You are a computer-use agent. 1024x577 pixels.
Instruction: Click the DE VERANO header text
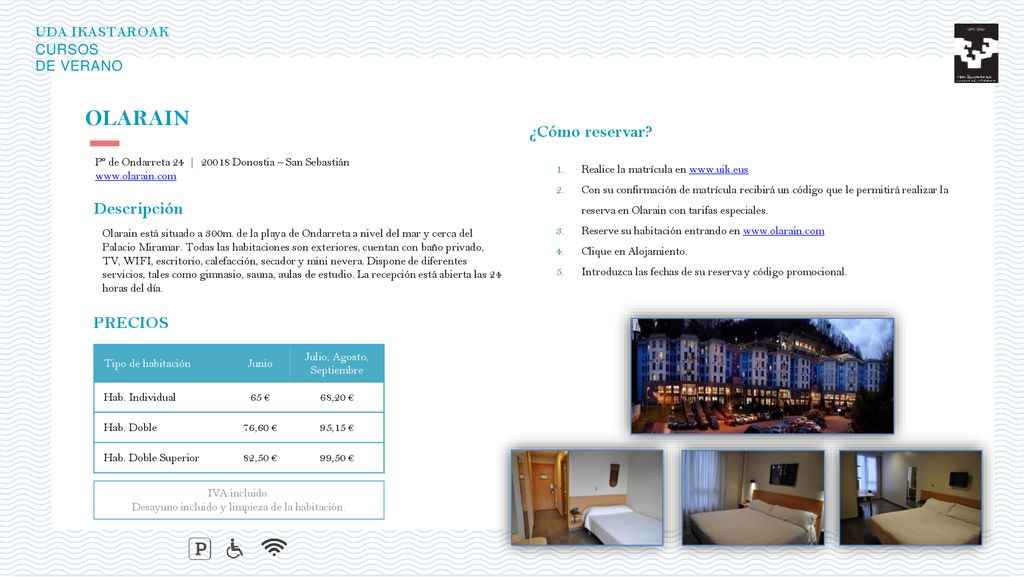pyautogui.click(x=78, y=66)
